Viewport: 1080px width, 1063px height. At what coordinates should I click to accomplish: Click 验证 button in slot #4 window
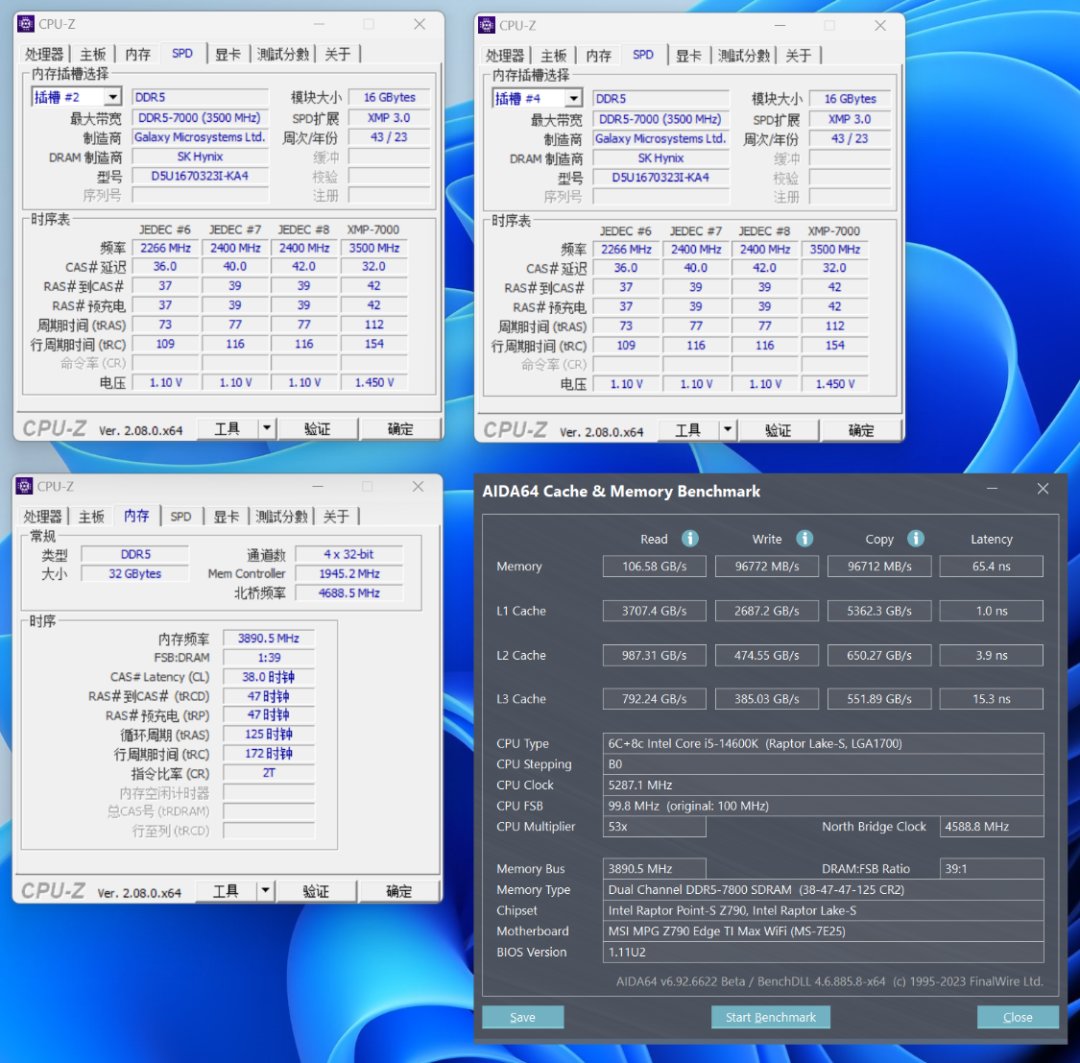[x=778, y=430]
